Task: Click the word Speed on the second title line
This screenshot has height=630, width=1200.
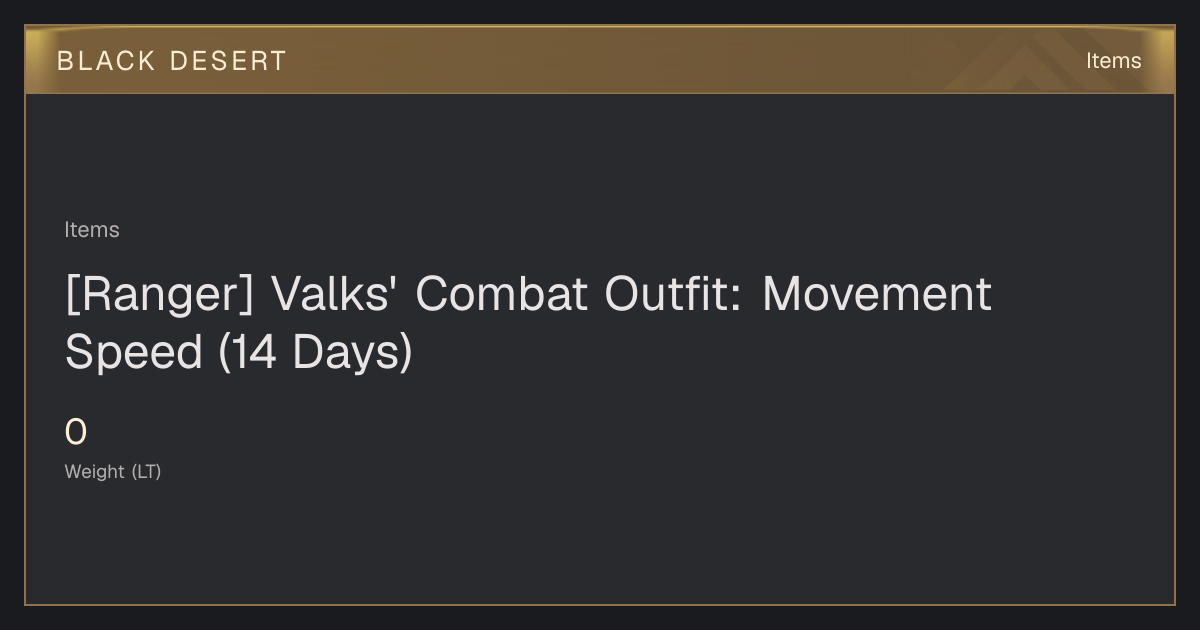Action: [134, 352]
